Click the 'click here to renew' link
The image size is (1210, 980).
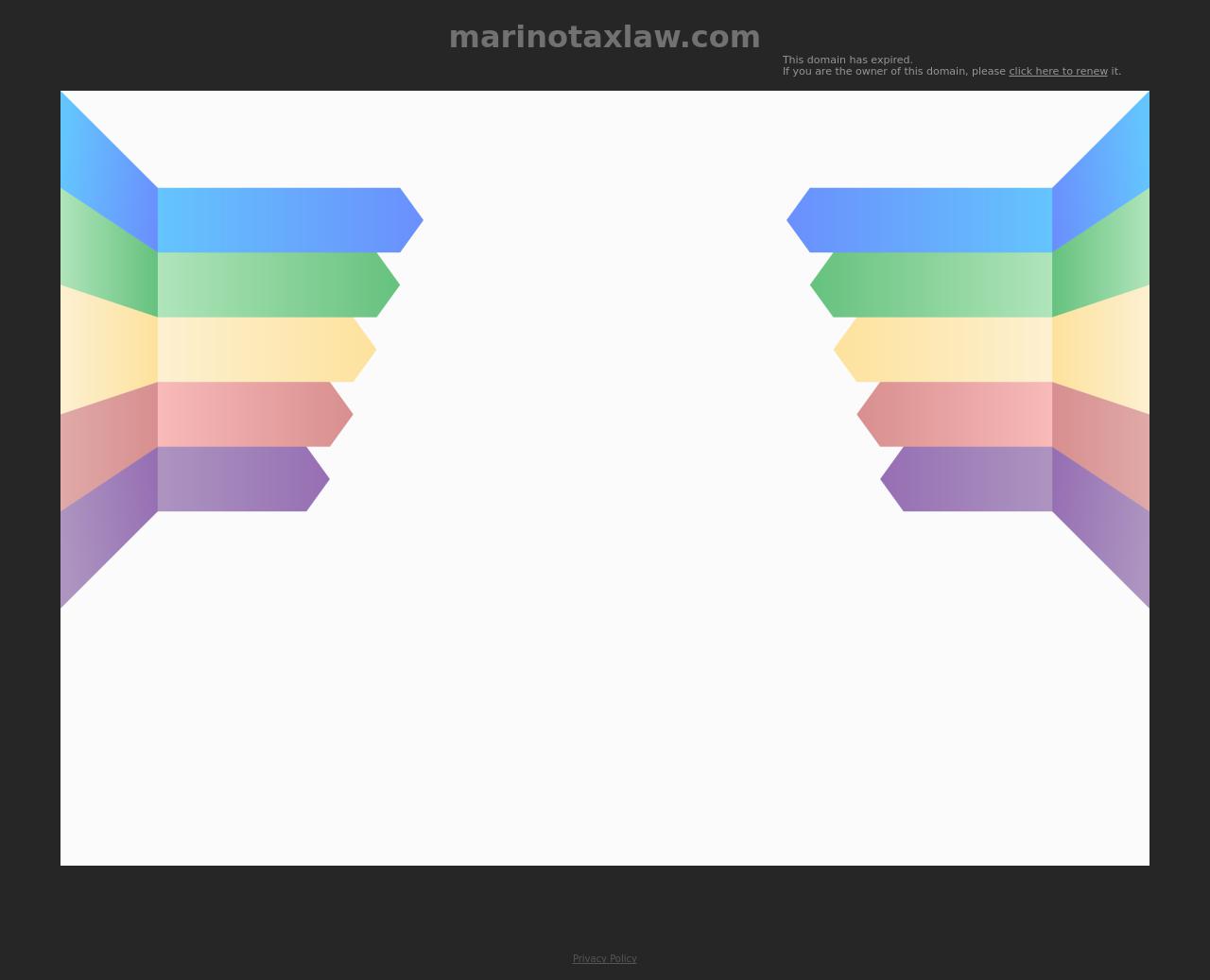[x=1058, y=72]
